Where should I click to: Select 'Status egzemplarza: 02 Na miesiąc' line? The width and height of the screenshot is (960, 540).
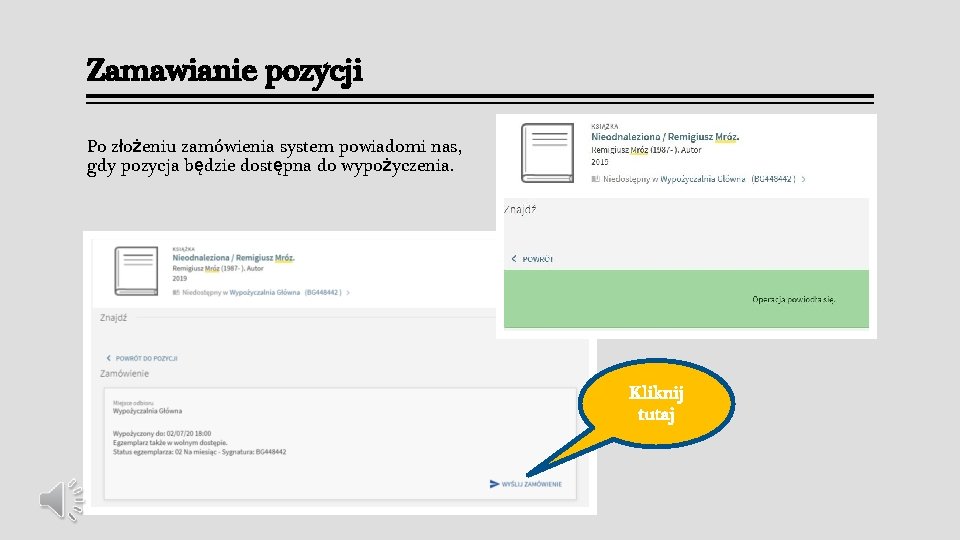pyautogui.click(x=163, y=452)
